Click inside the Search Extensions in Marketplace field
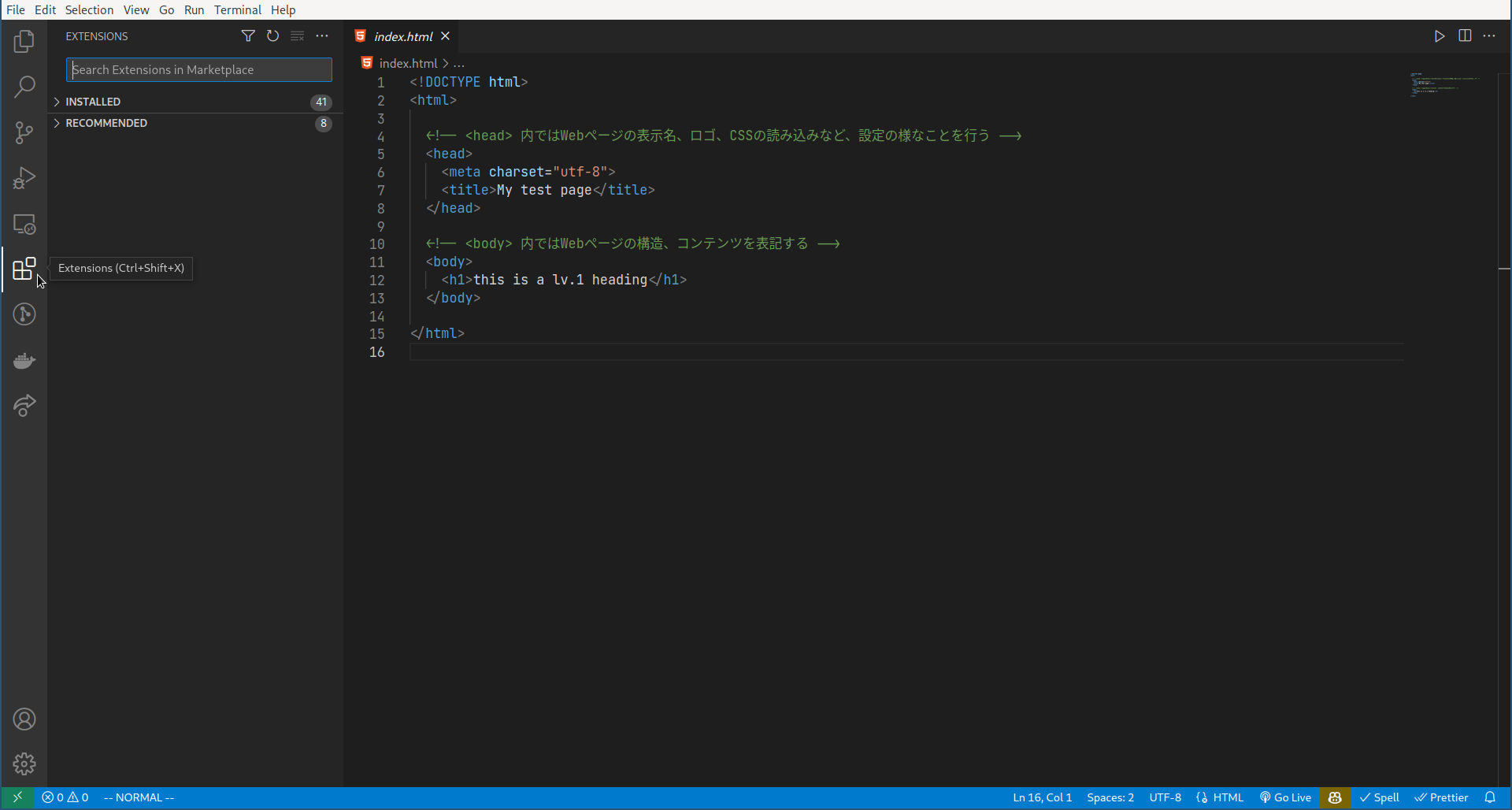 click(198, 69)
